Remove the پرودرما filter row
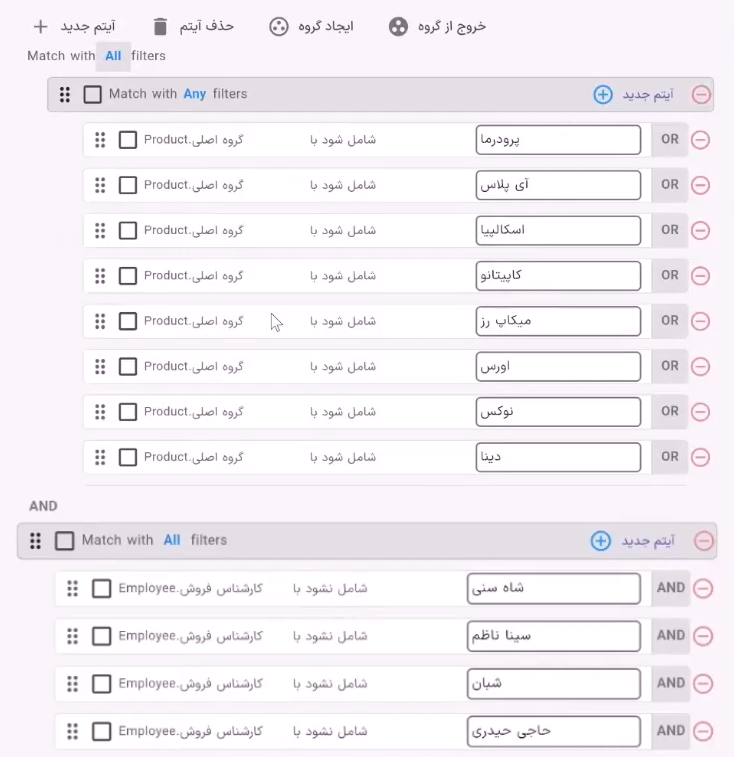The height and width of the screenshot is (757, 734). point(700,140)
